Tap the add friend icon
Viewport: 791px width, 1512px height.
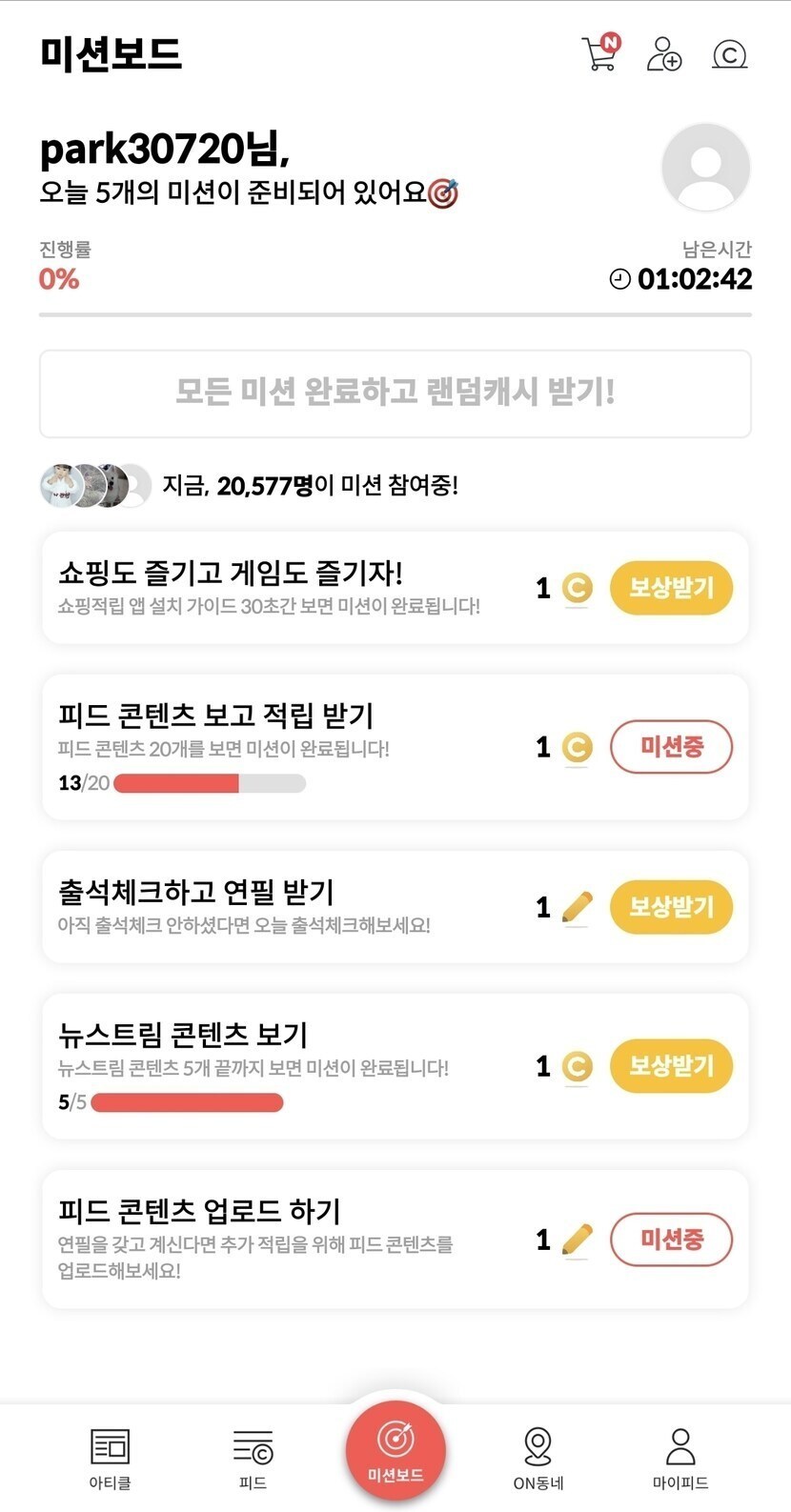pos(663,54)
